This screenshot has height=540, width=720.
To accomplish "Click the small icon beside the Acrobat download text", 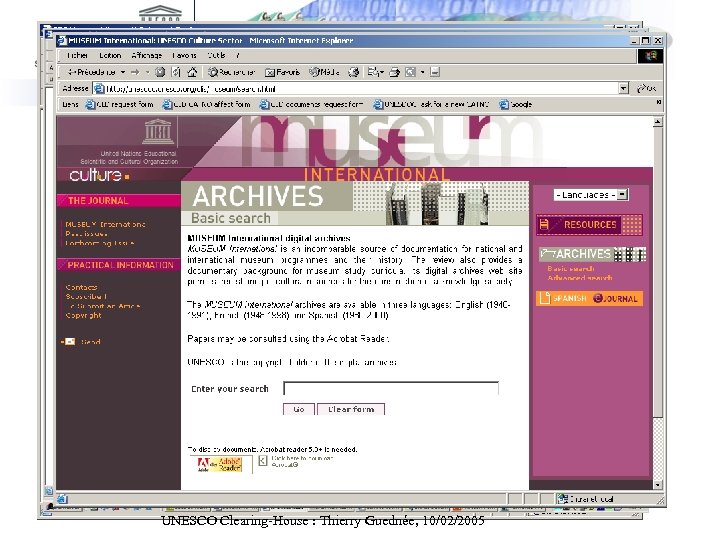I will point(263,461).
